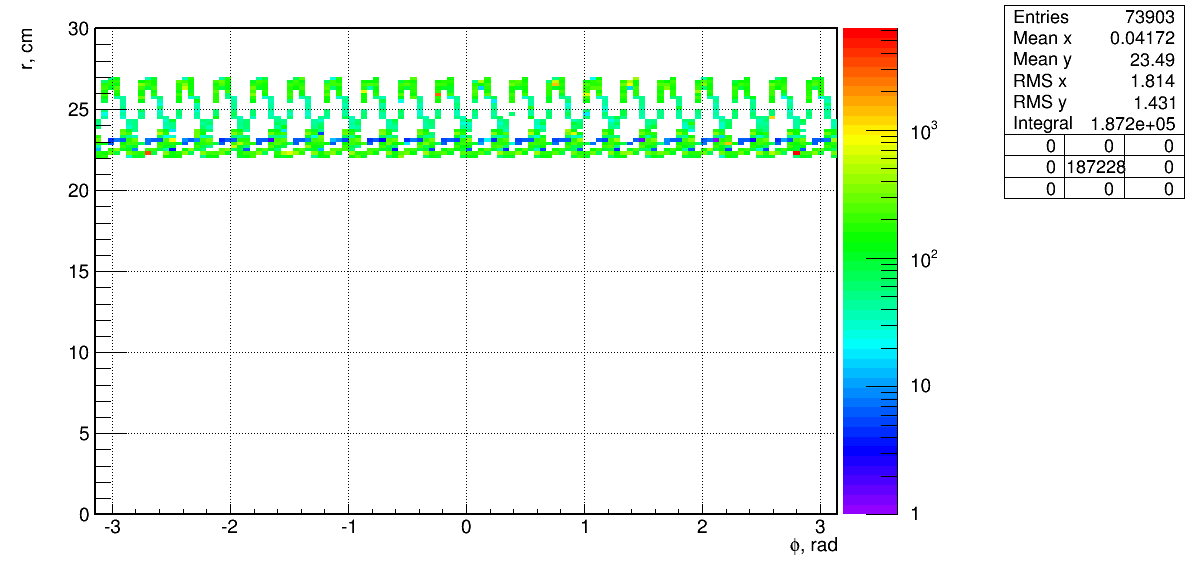Click the 'ϕ, rad' x-axis title
The width and height of the screenshot is (1196, 572).
pyautogui.click(x=814, y=547)
